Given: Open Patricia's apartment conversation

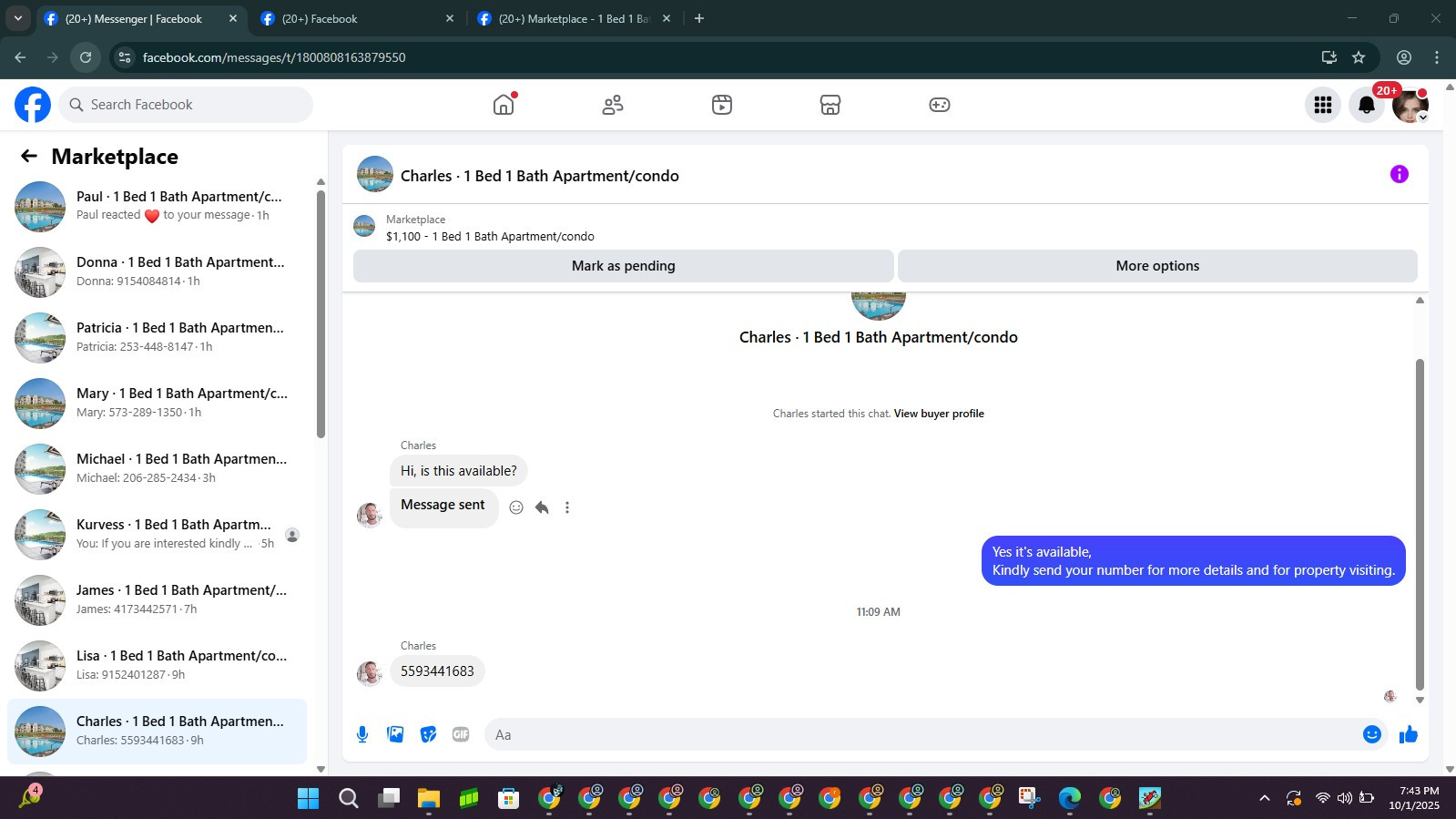Looking at the screenshot, I should click(x=157, y=338).
